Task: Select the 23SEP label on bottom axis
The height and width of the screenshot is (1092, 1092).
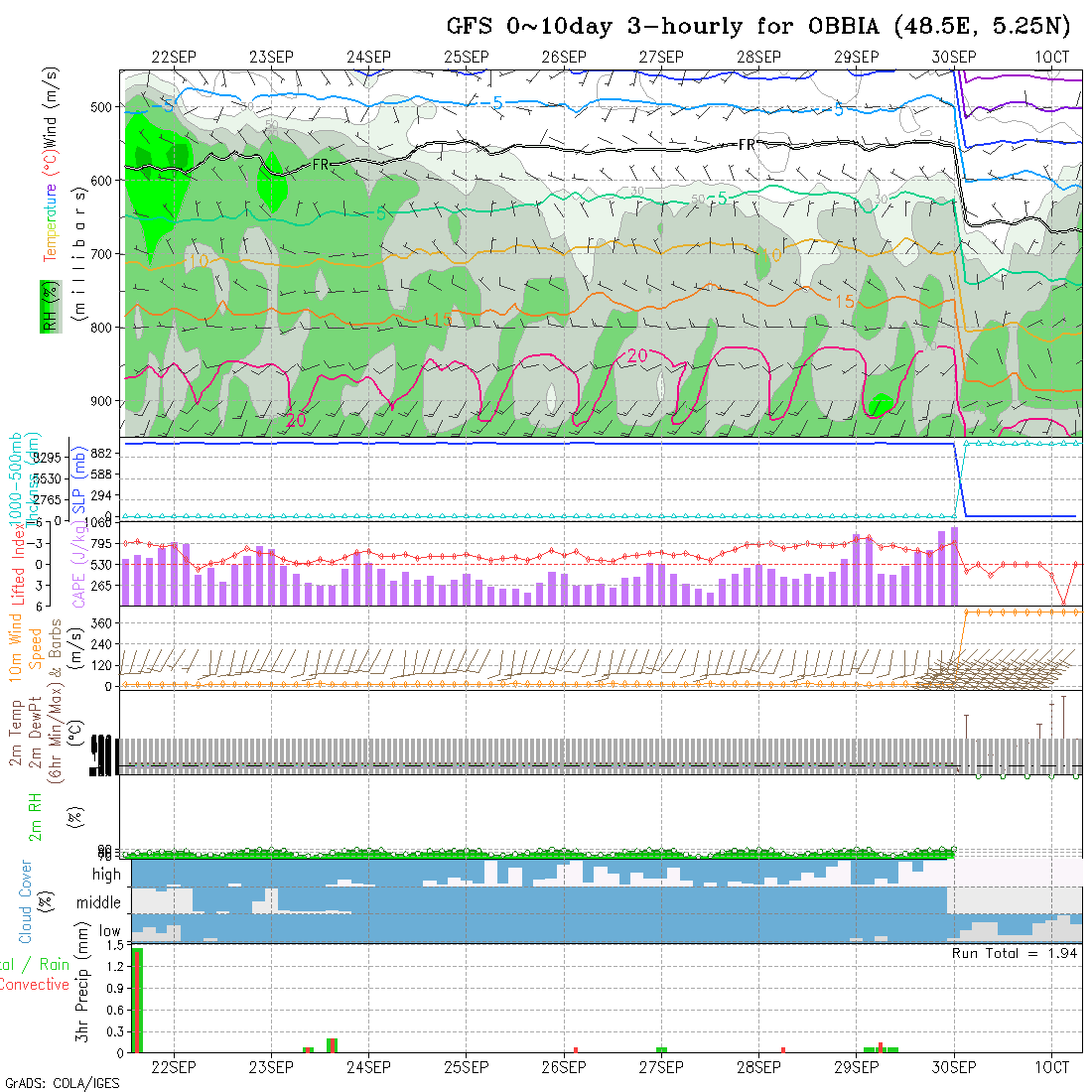Action: pos(271,1067)
